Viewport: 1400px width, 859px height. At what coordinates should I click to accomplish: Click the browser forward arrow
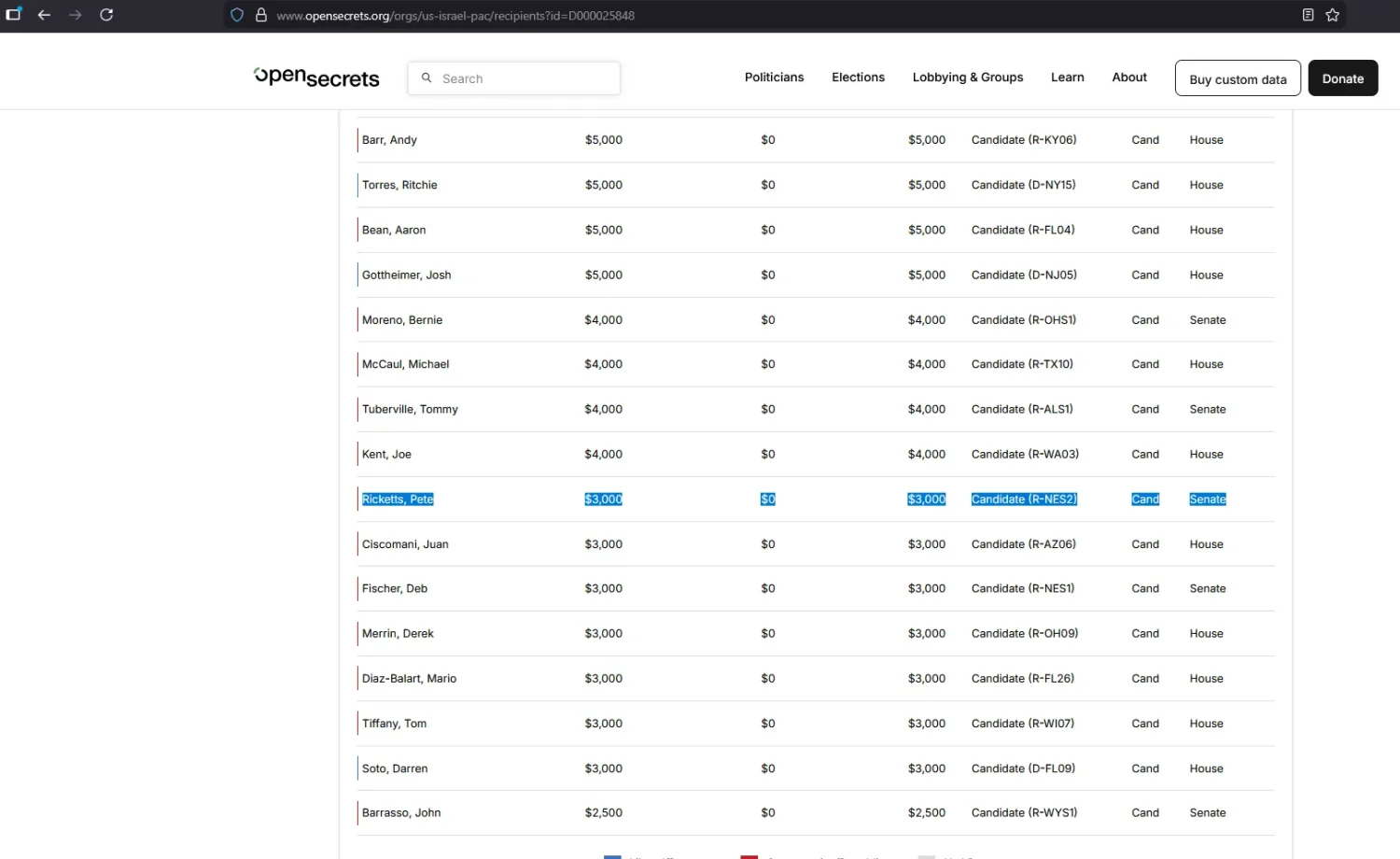point(76,15)
